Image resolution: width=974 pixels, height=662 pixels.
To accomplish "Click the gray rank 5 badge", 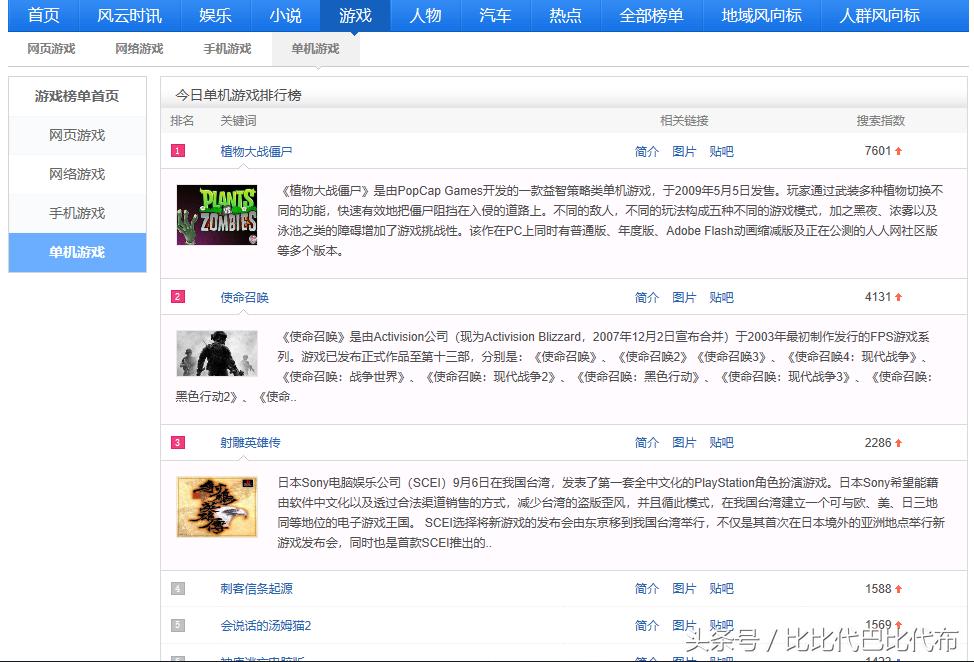I will pyautogui.click(x=177, y=625).
